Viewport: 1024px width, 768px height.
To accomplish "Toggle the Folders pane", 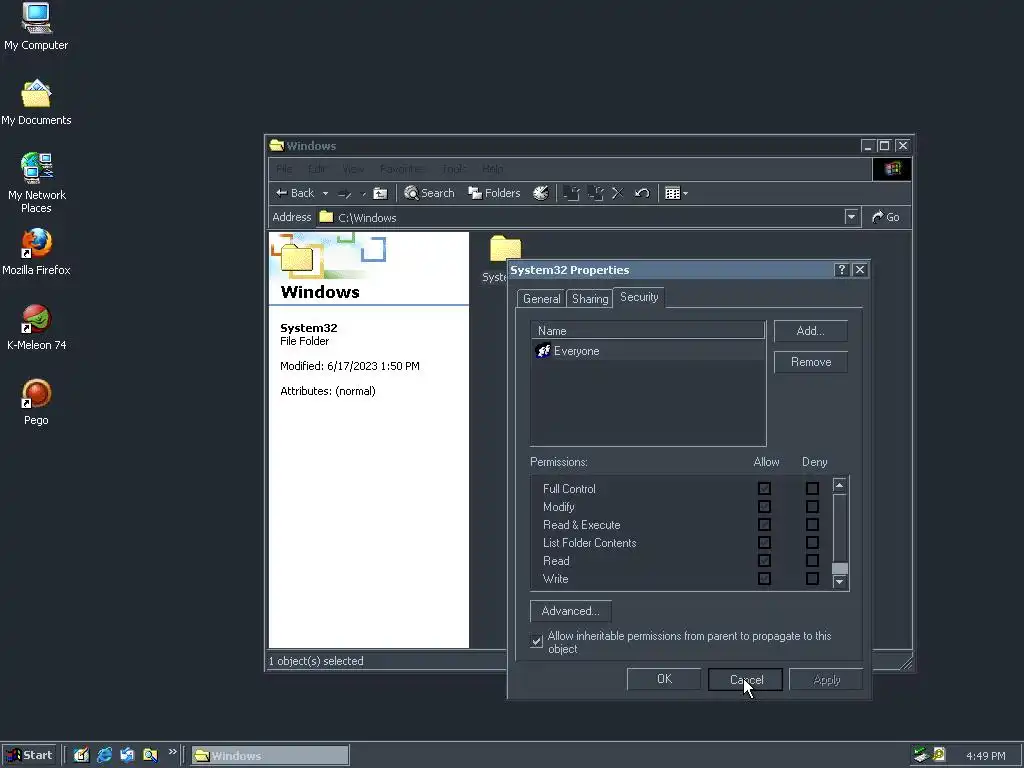I will pyautogui.click(x=494, y=193).
